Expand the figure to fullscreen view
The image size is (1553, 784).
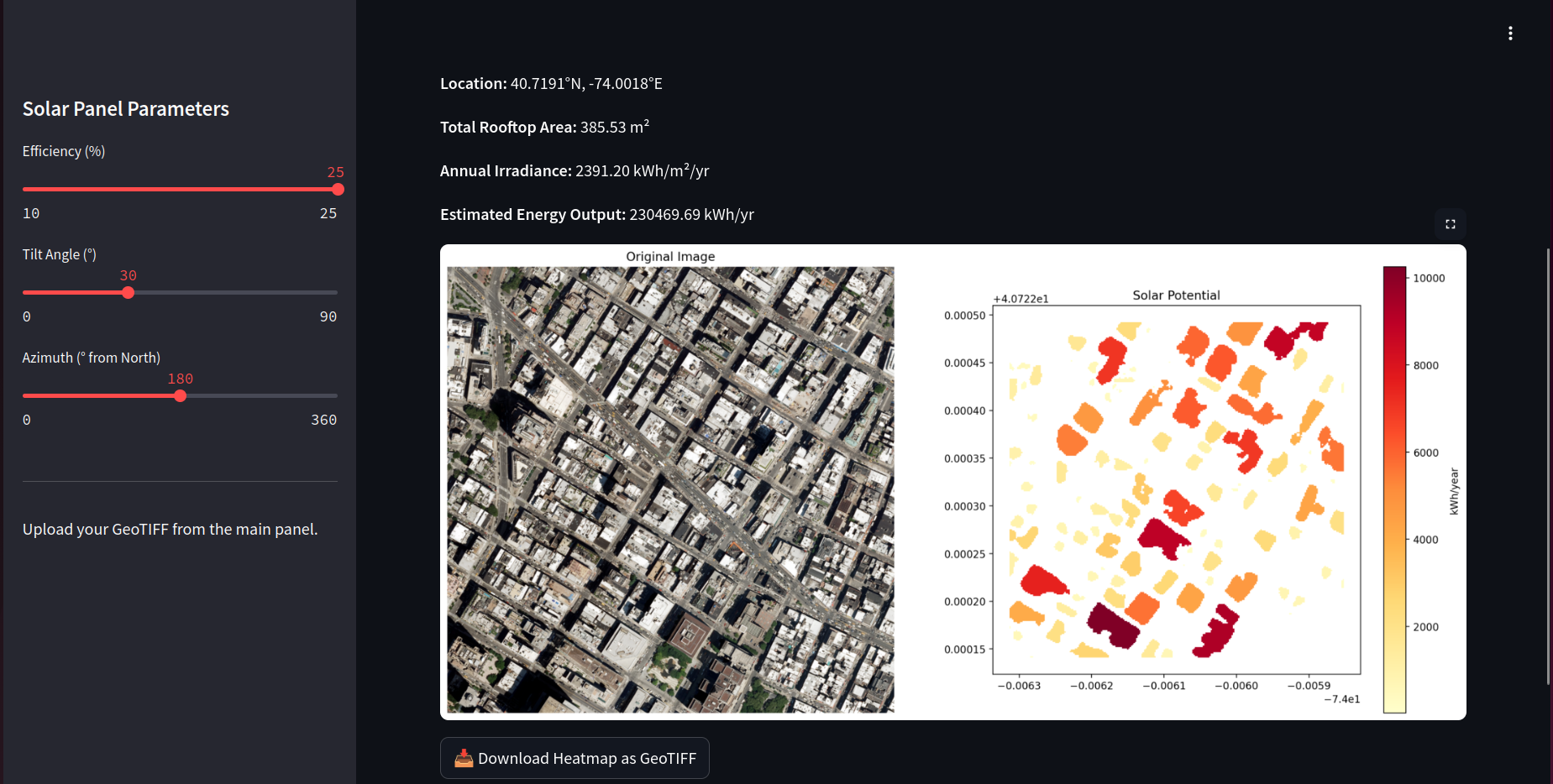tap(1451, 224)
